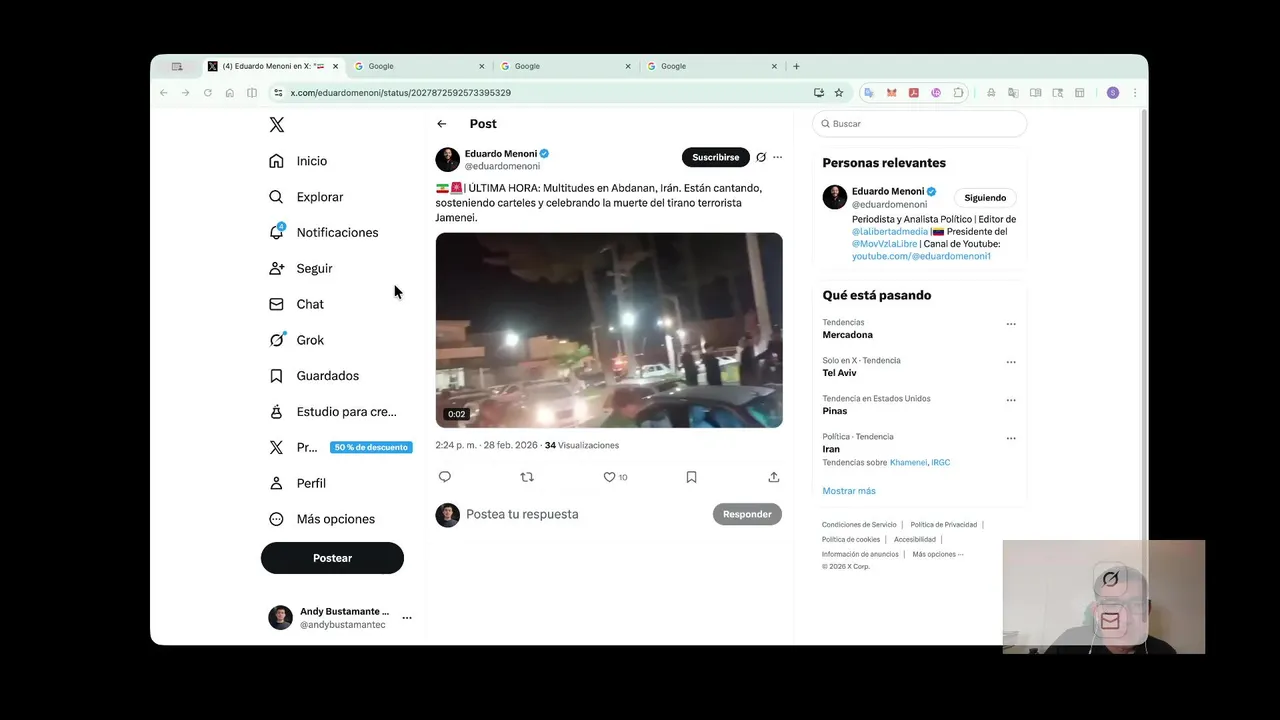The image size is (1280, 720).
Task: Bookmark this page with star icon
Action: (839, 93)
